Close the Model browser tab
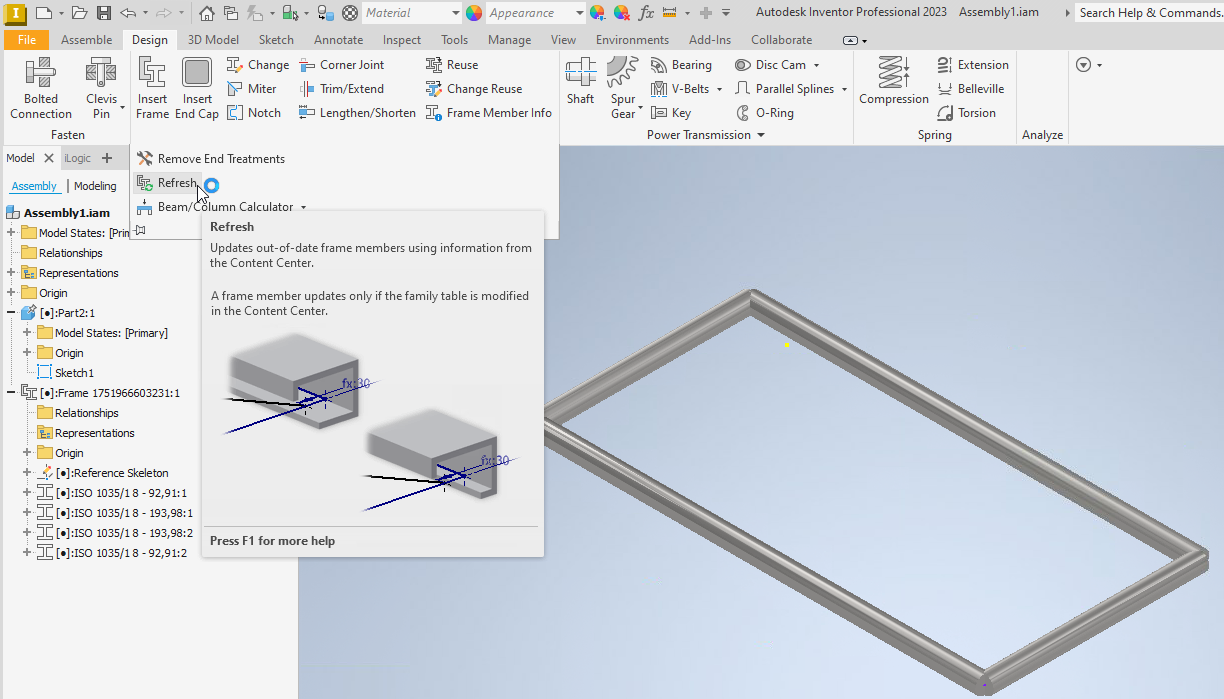Screen dimensions: 1224x699 click(48, 158)
